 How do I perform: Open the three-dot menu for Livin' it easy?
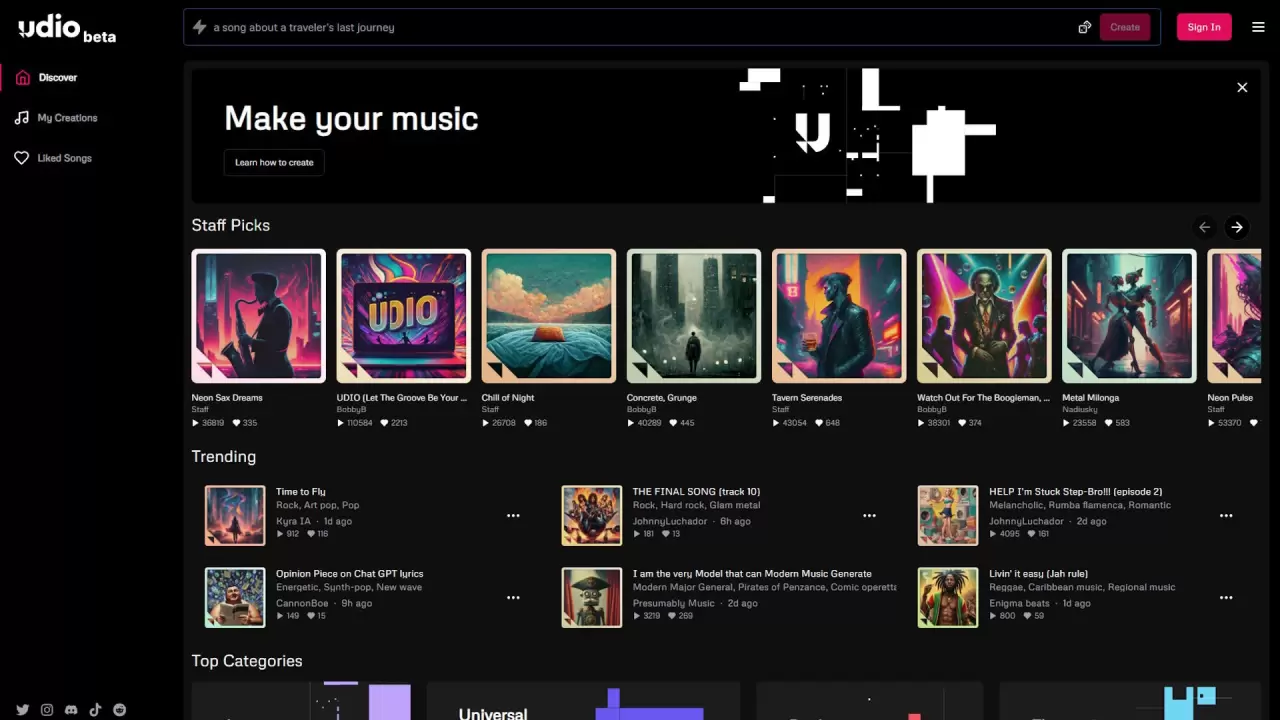(x=1226, y=598)
